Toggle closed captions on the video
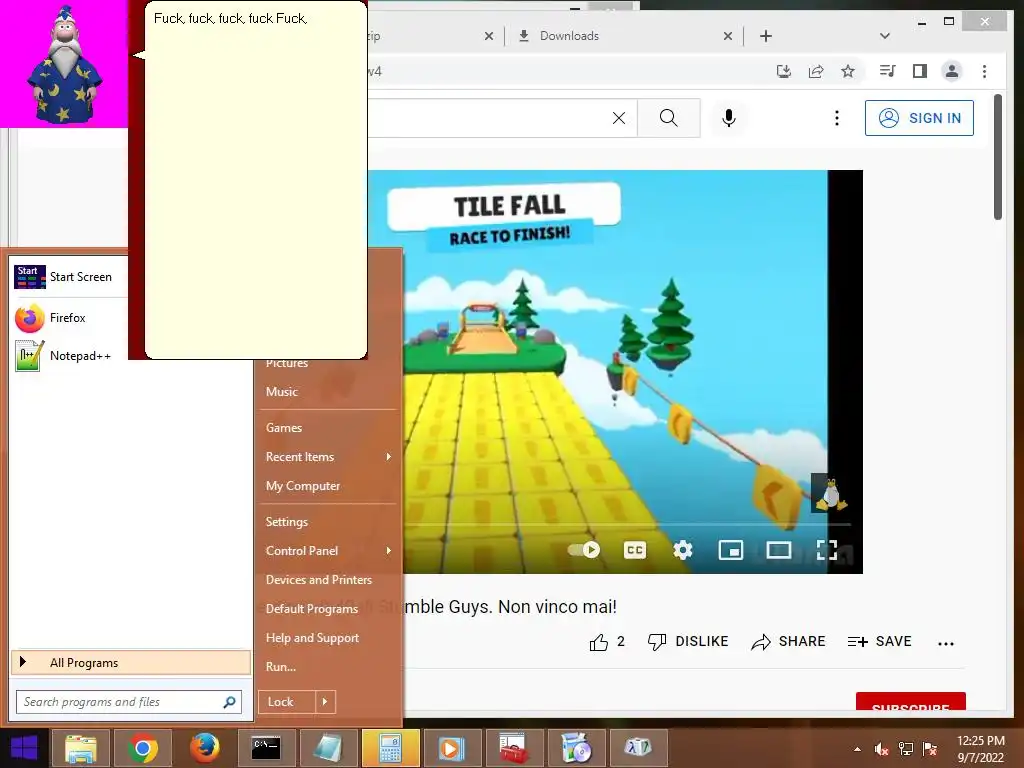Image resolution: width=1024 pixels, height=768 pixels. [635, 551]
